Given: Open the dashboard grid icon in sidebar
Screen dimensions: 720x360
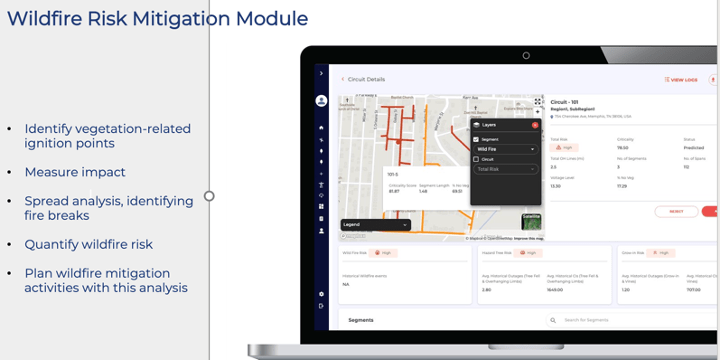Looking at the screenshot, I should [321, 207].
